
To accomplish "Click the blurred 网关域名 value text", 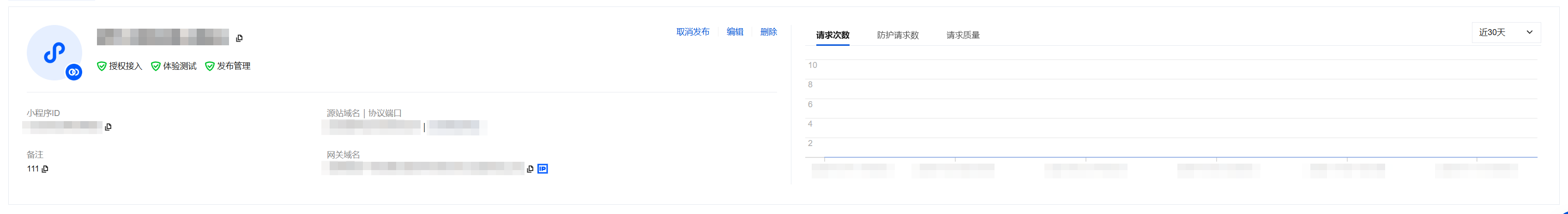I will (423, 168).
